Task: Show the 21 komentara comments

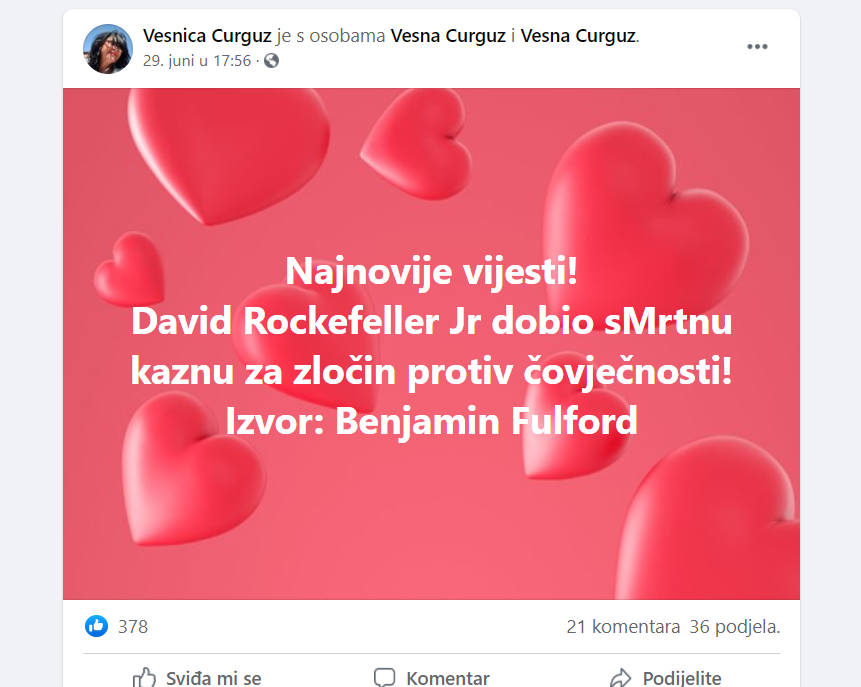Action: 623,627
